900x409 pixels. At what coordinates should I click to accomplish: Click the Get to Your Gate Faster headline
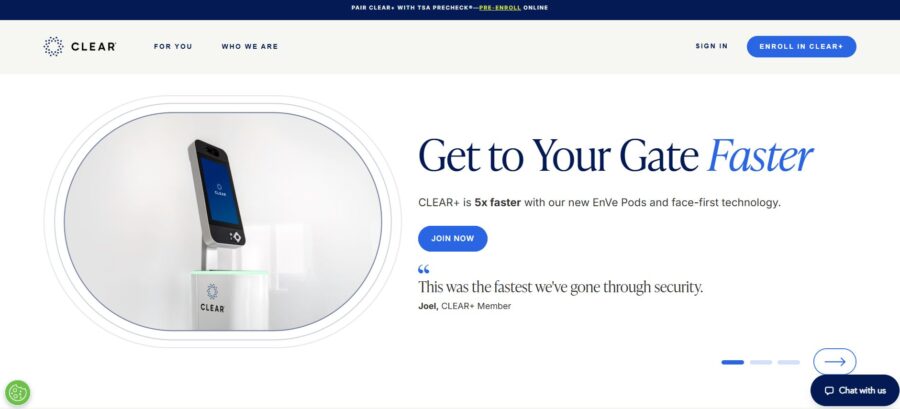(x=615, y=155)
